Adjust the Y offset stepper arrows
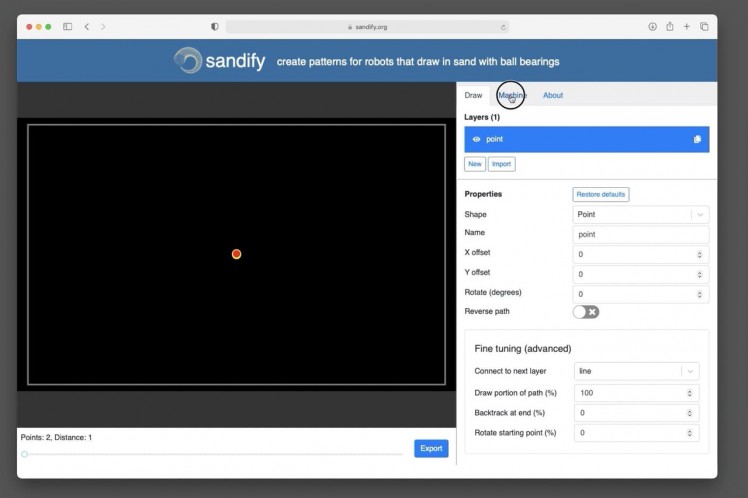Image resolution: width=748 pixels, height=498 pixels. coord(699,275)
